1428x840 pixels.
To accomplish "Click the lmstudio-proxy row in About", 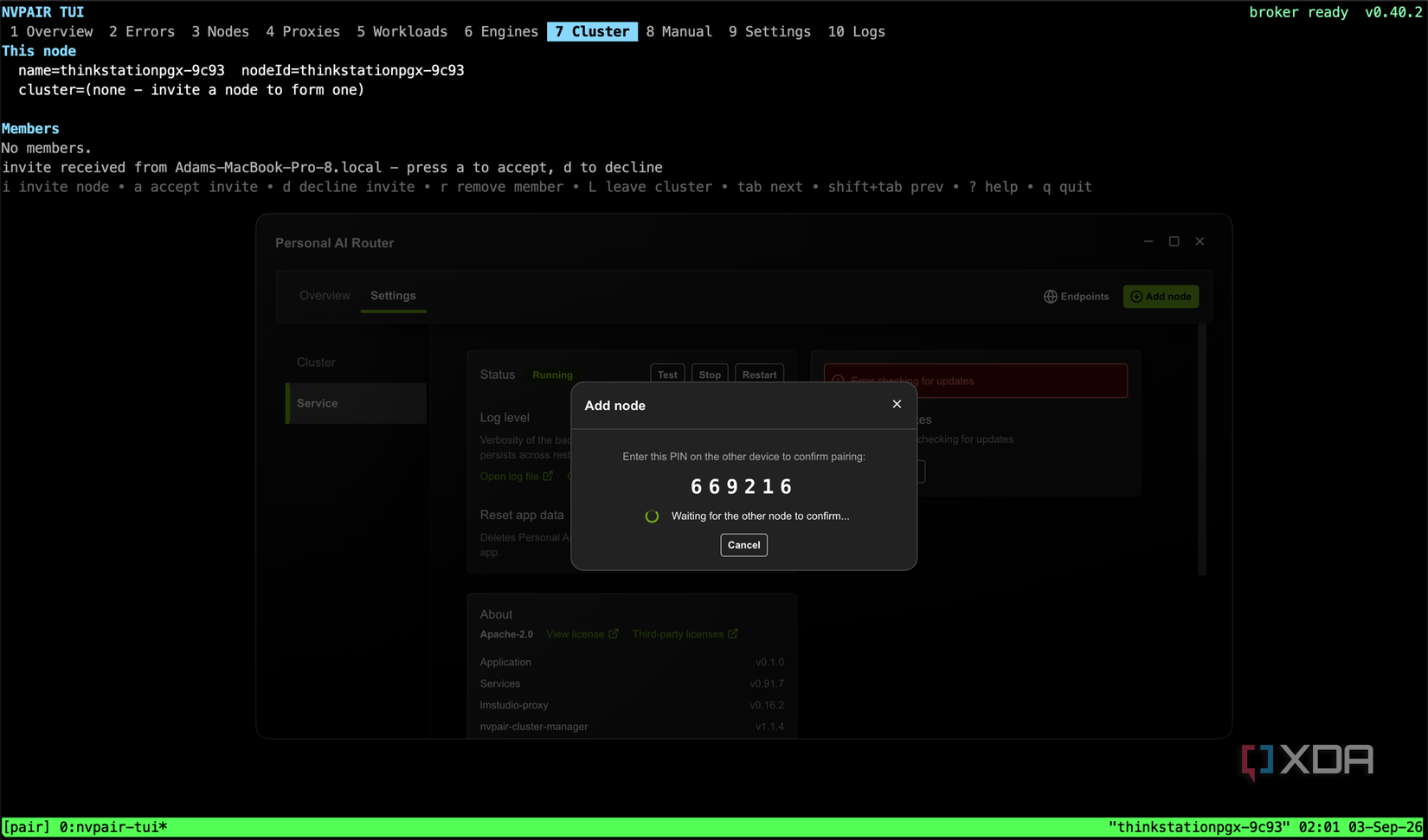I will [632, 705].
